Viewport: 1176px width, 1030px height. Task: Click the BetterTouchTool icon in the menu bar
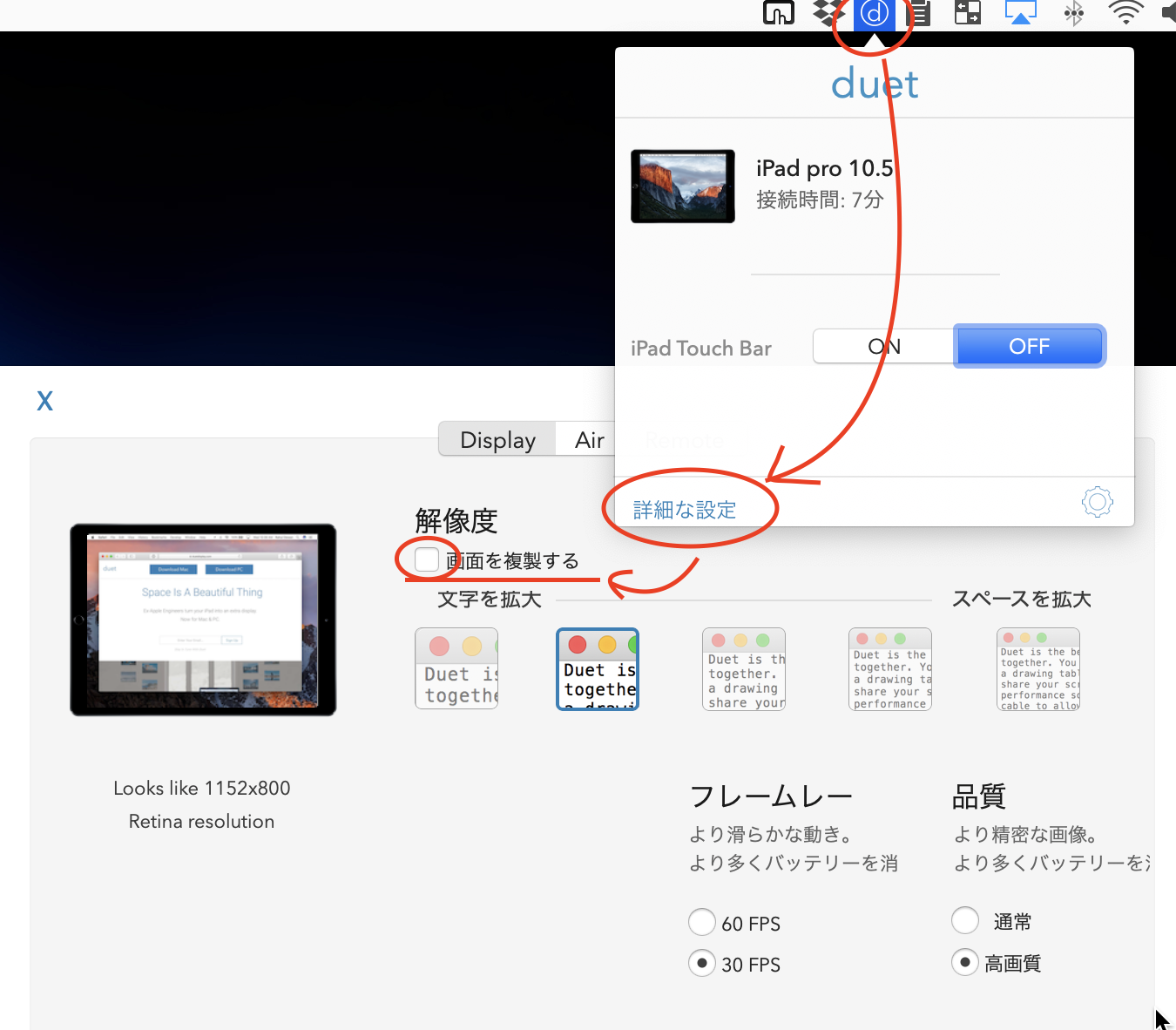click(778, 13)
